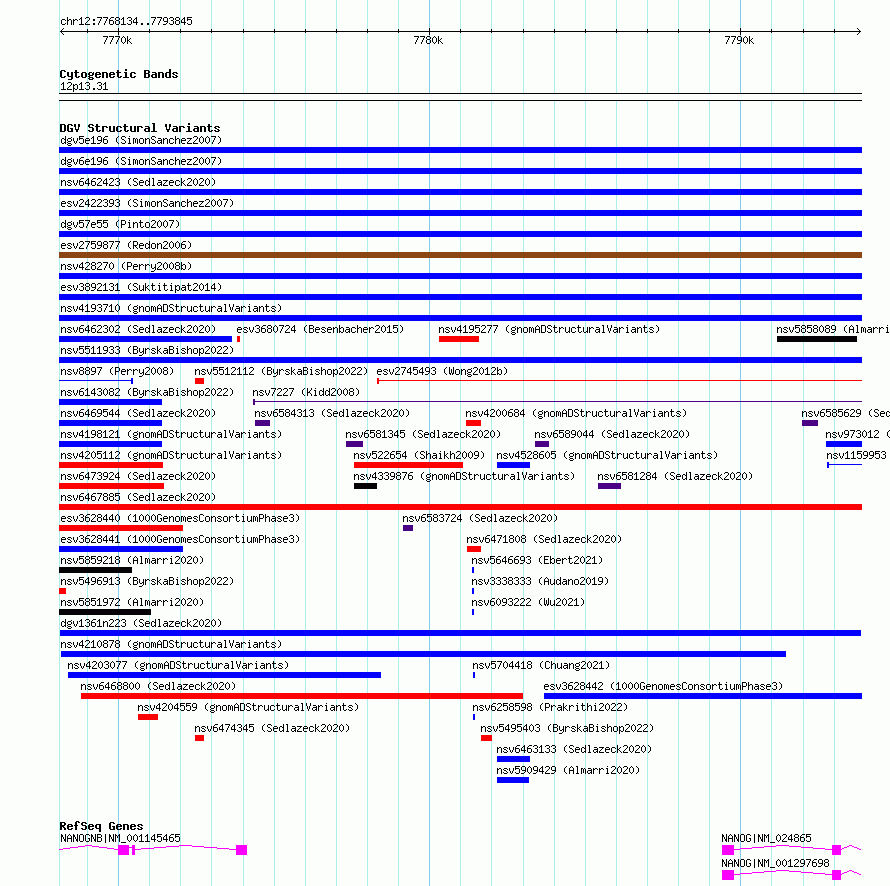Viewport: 890px width, 886px height.
Task: Select nsv428270 (Perry2008b) label
Action: pyautogui.click(x=126, y=266)
